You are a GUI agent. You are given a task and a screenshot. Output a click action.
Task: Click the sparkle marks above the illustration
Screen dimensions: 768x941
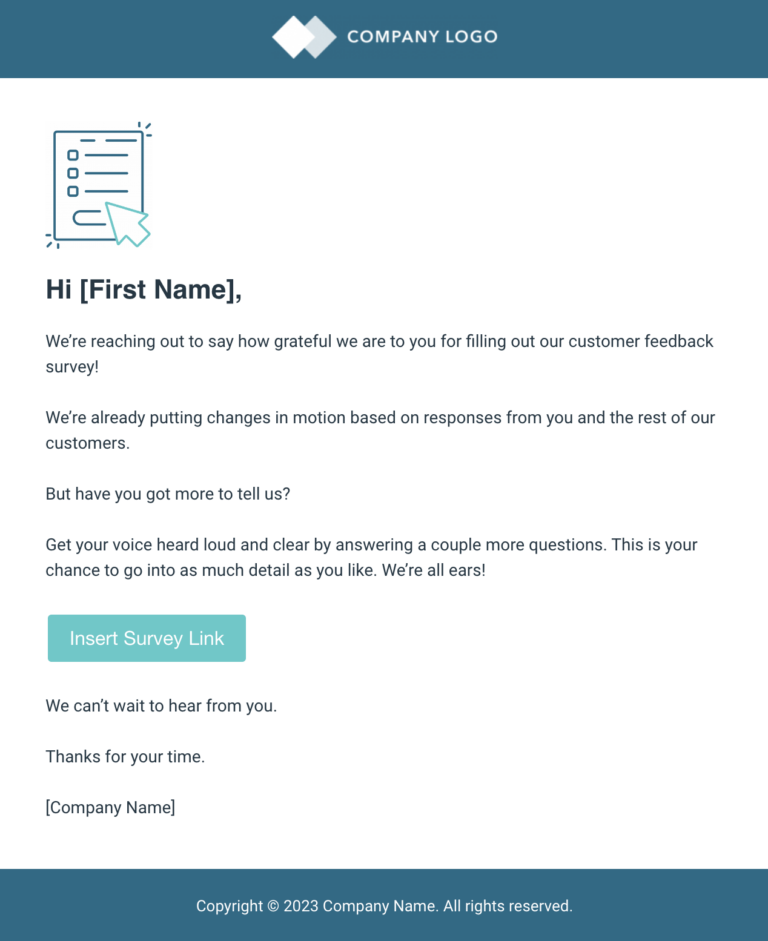coord(145,128)
